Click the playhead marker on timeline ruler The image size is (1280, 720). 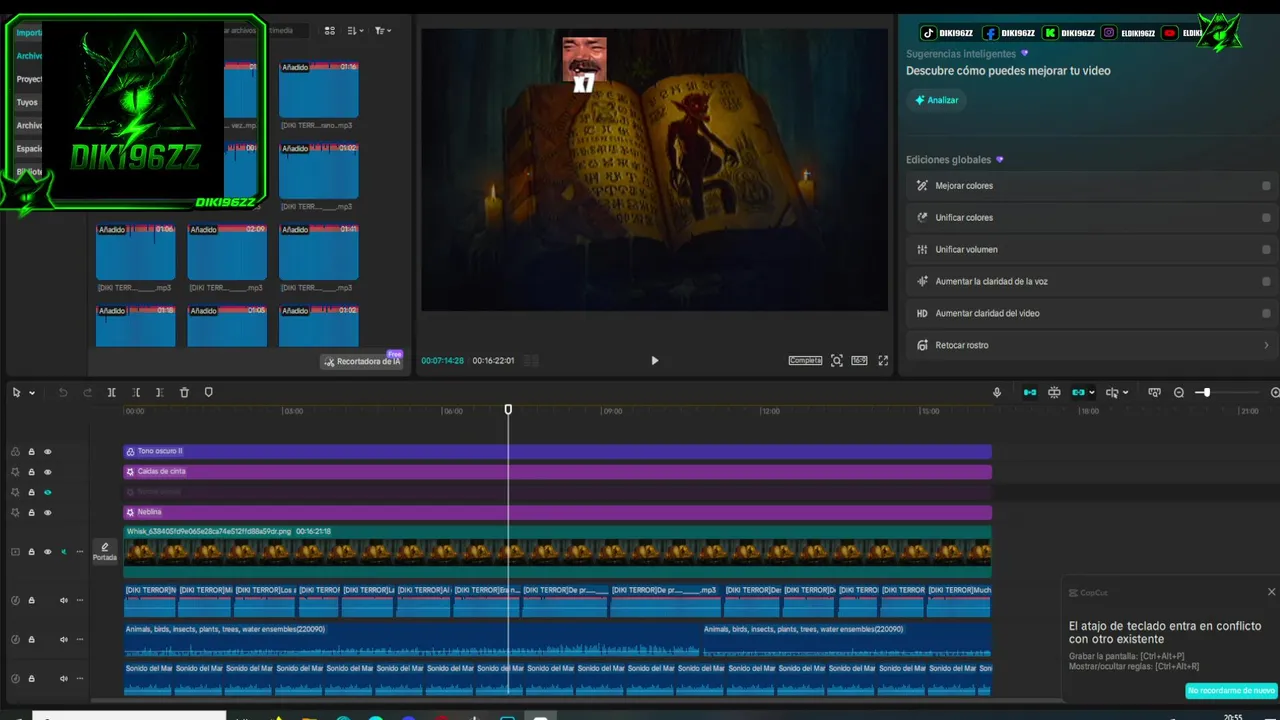pyautogui.click(x=508, y=410)
